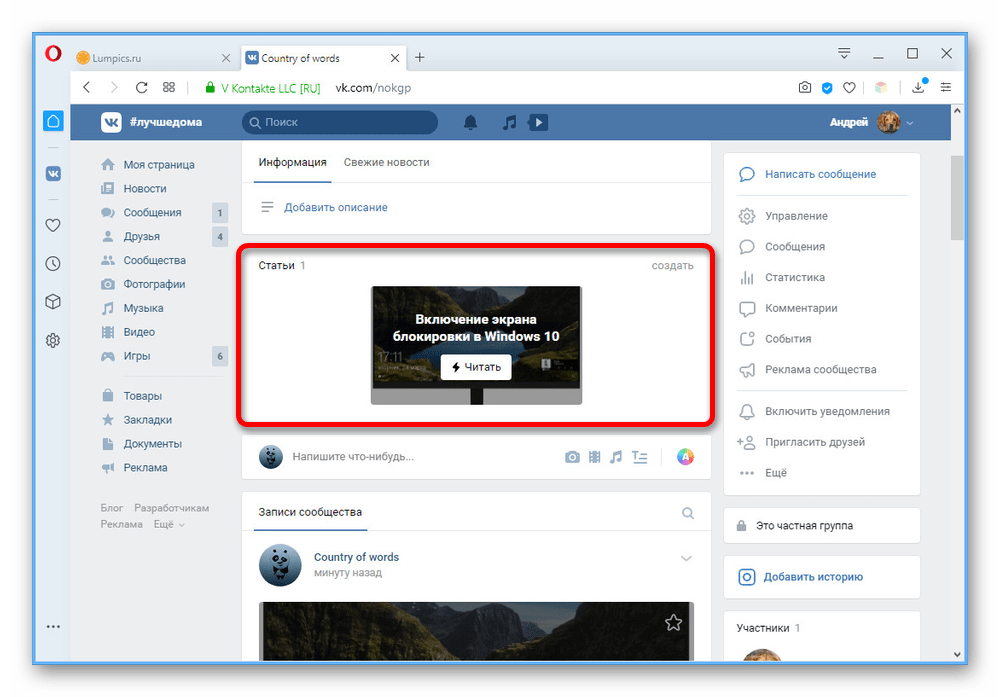Take a snapshot with camera icon

tap(805, 87)
